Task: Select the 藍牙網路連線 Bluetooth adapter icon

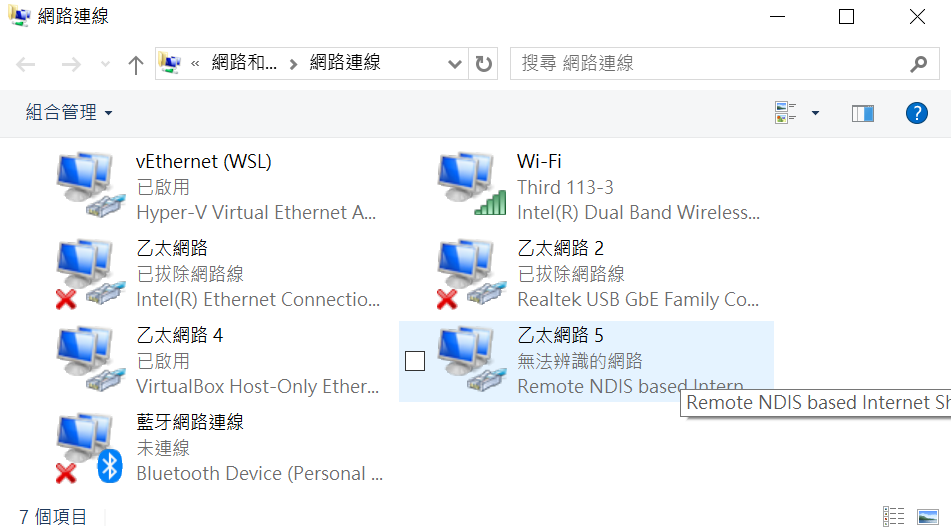Action: [90, 448]
